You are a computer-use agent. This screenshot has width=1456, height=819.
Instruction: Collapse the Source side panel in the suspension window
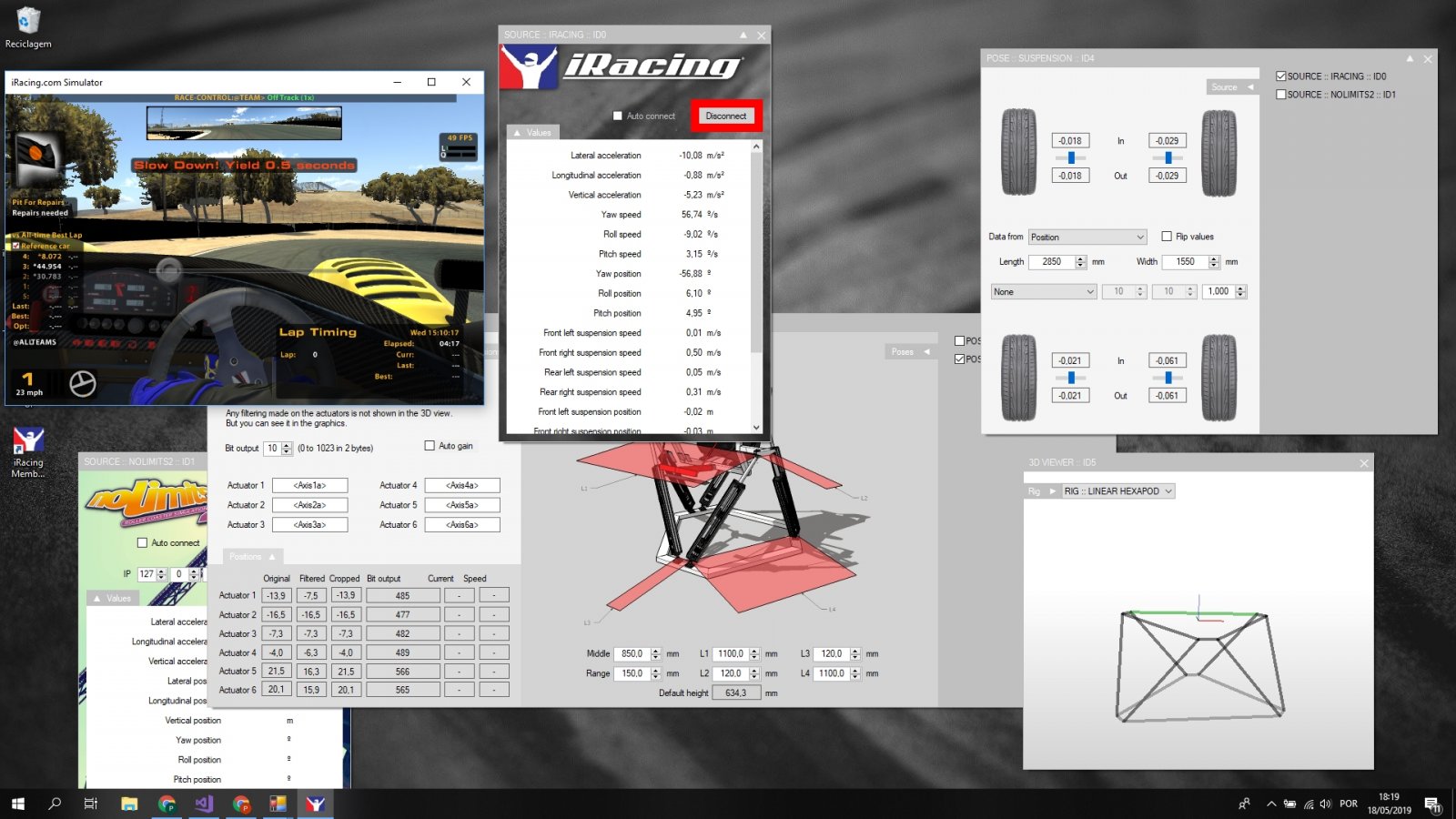[1232, 87]
